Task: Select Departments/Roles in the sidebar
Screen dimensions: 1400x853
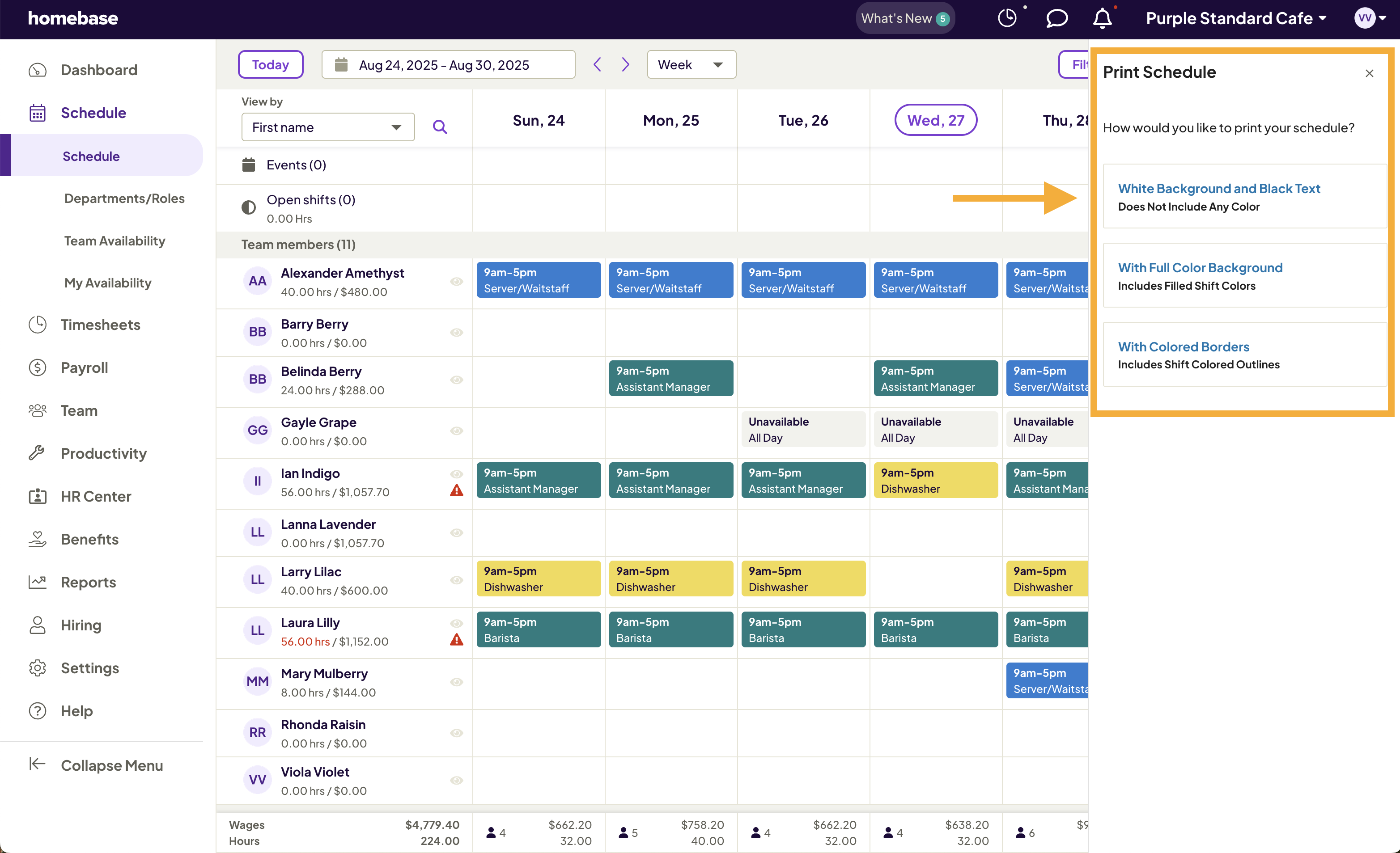Action: point(124,198)
